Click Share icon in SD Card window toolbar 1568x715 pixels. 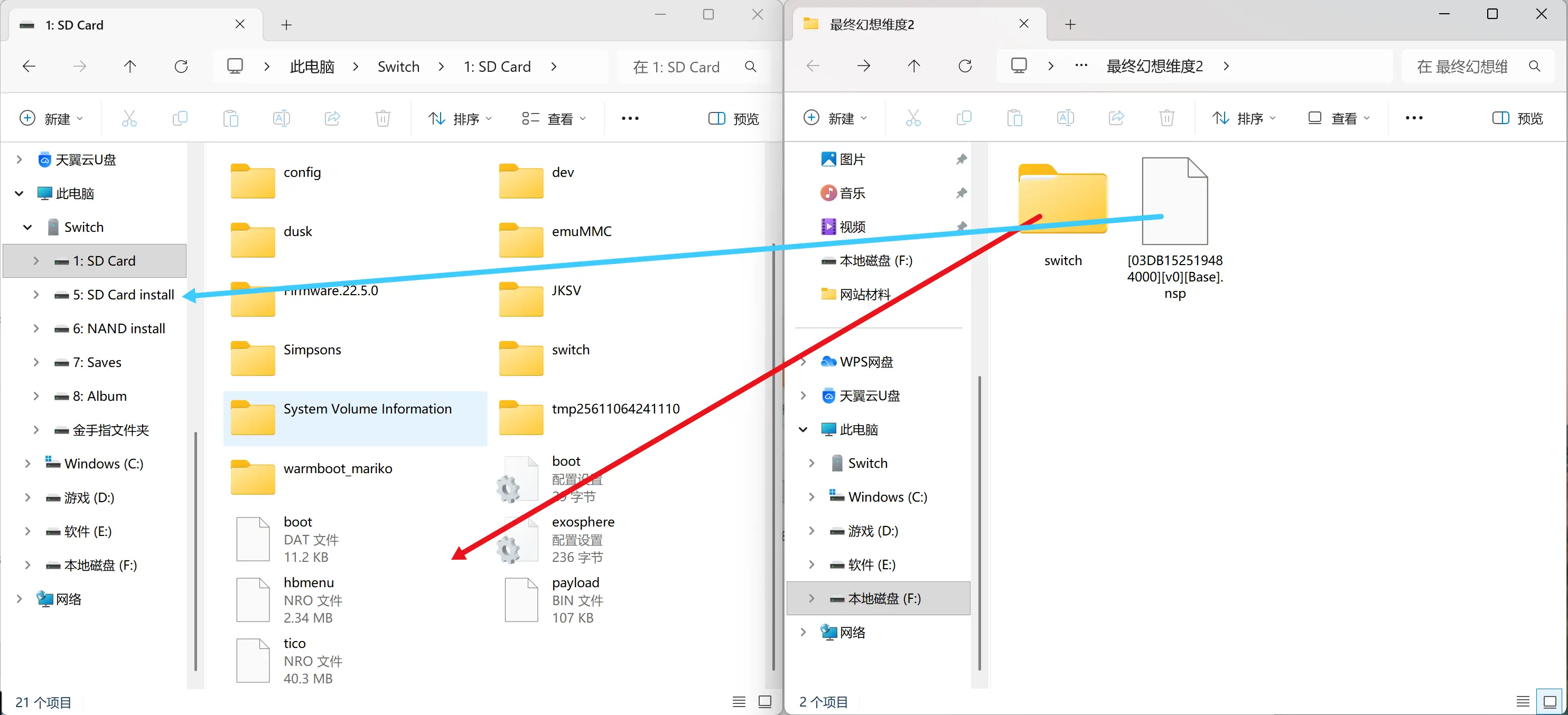(x=332, y=118)
